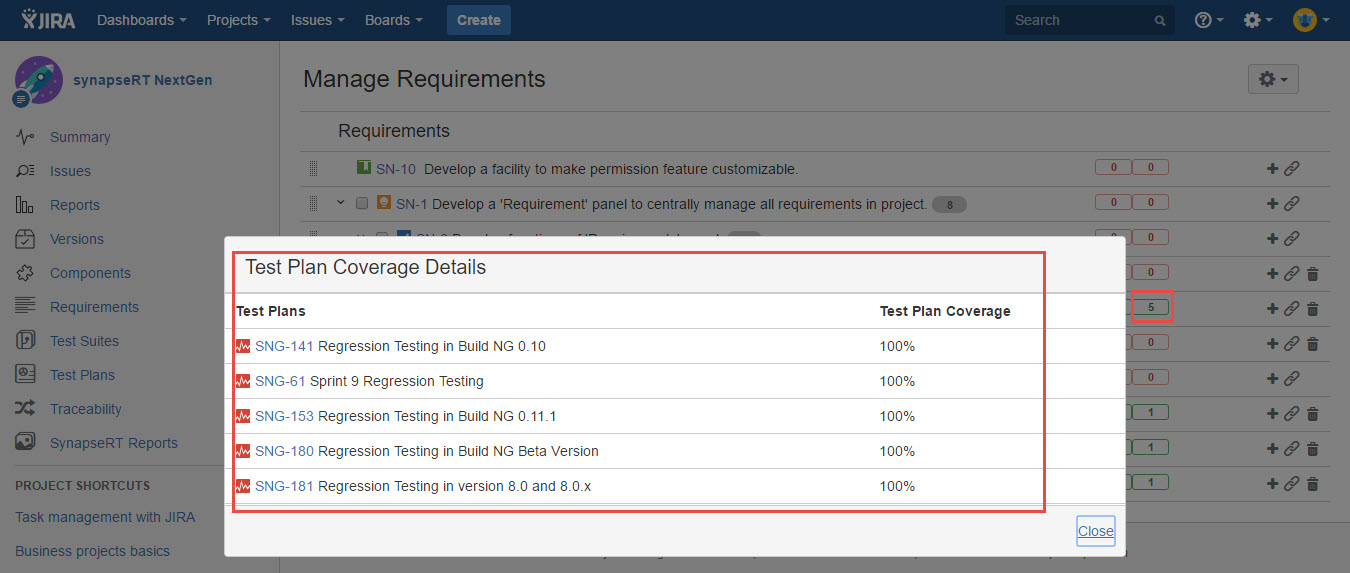Open Reports from the sidebar
Screen dimensions: 1350x573
75,205
